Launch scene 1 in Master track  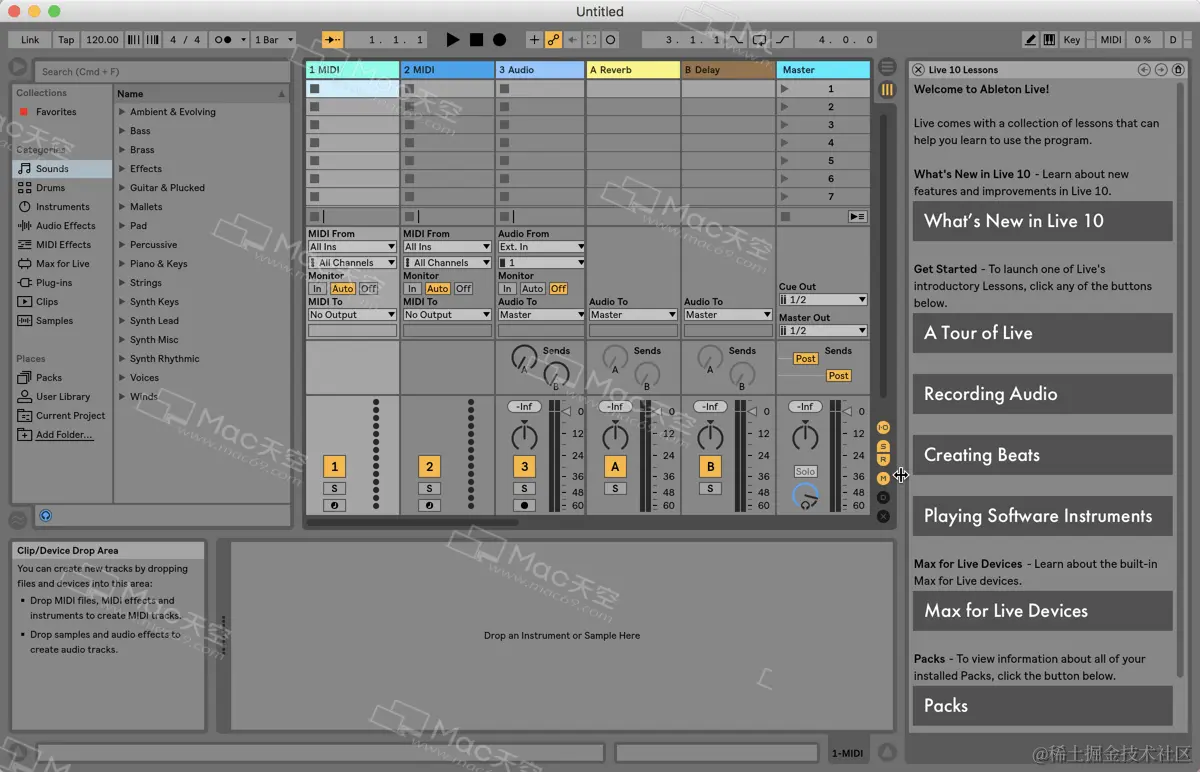click(785, 89)
